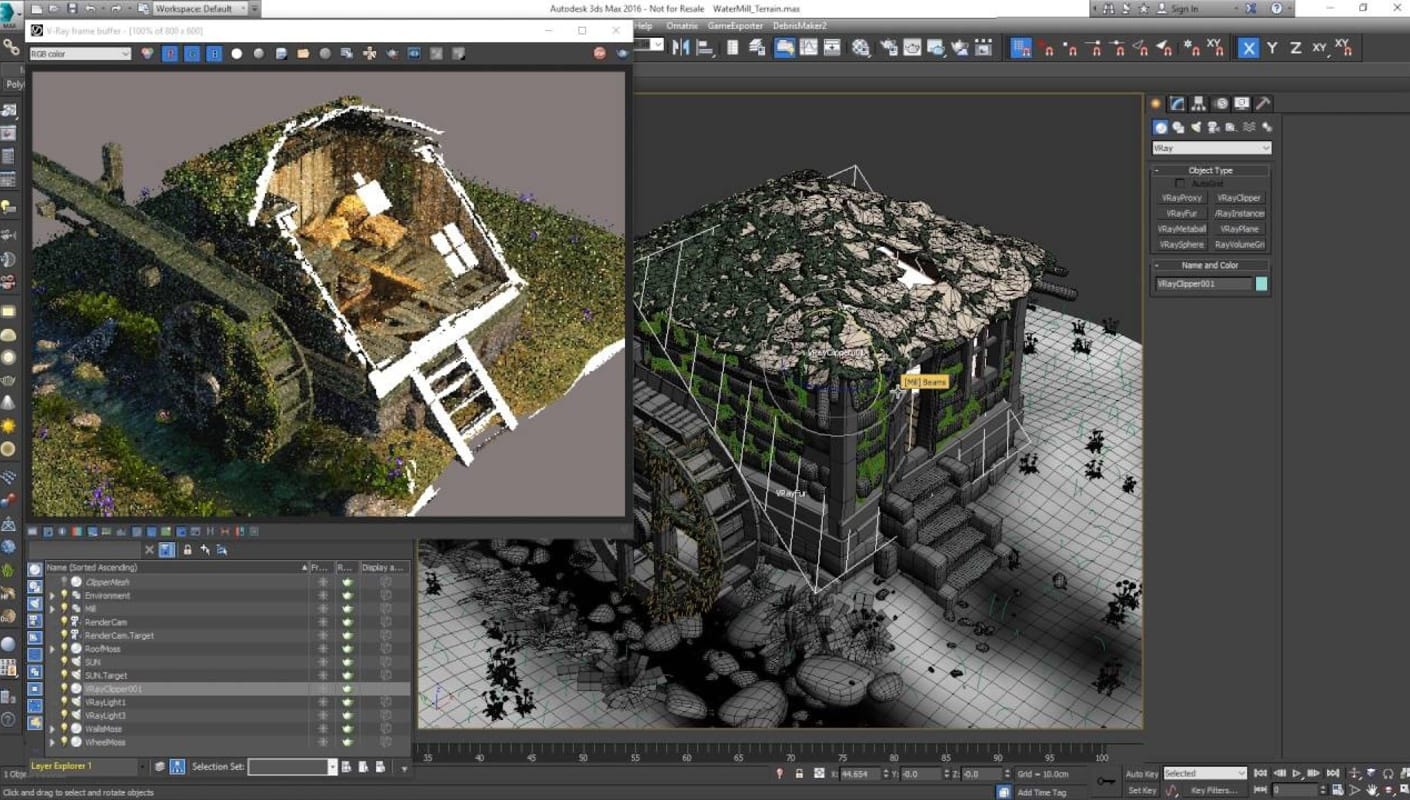Open the Hierarchy command panel tab
The width and height of the screenshot is (1410, 800).
(1199, 104)
